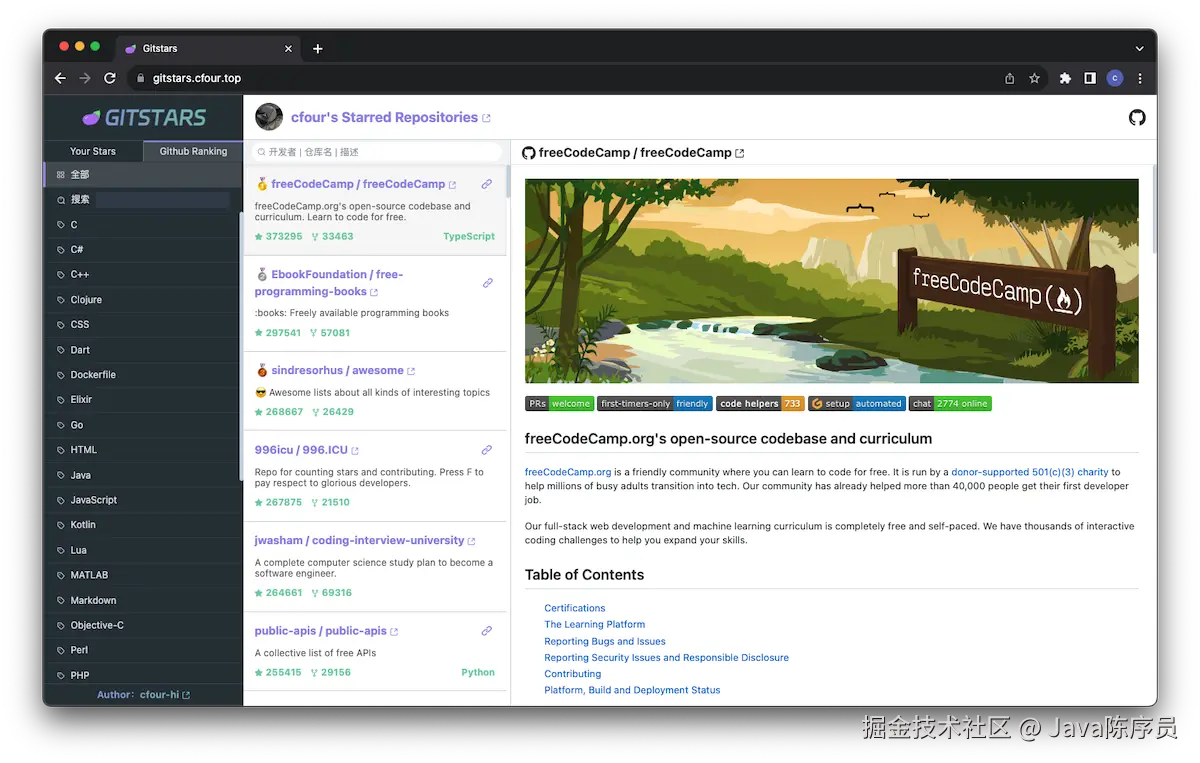Open external link icon beside detail title freeCodeCamp

point(740,153)
